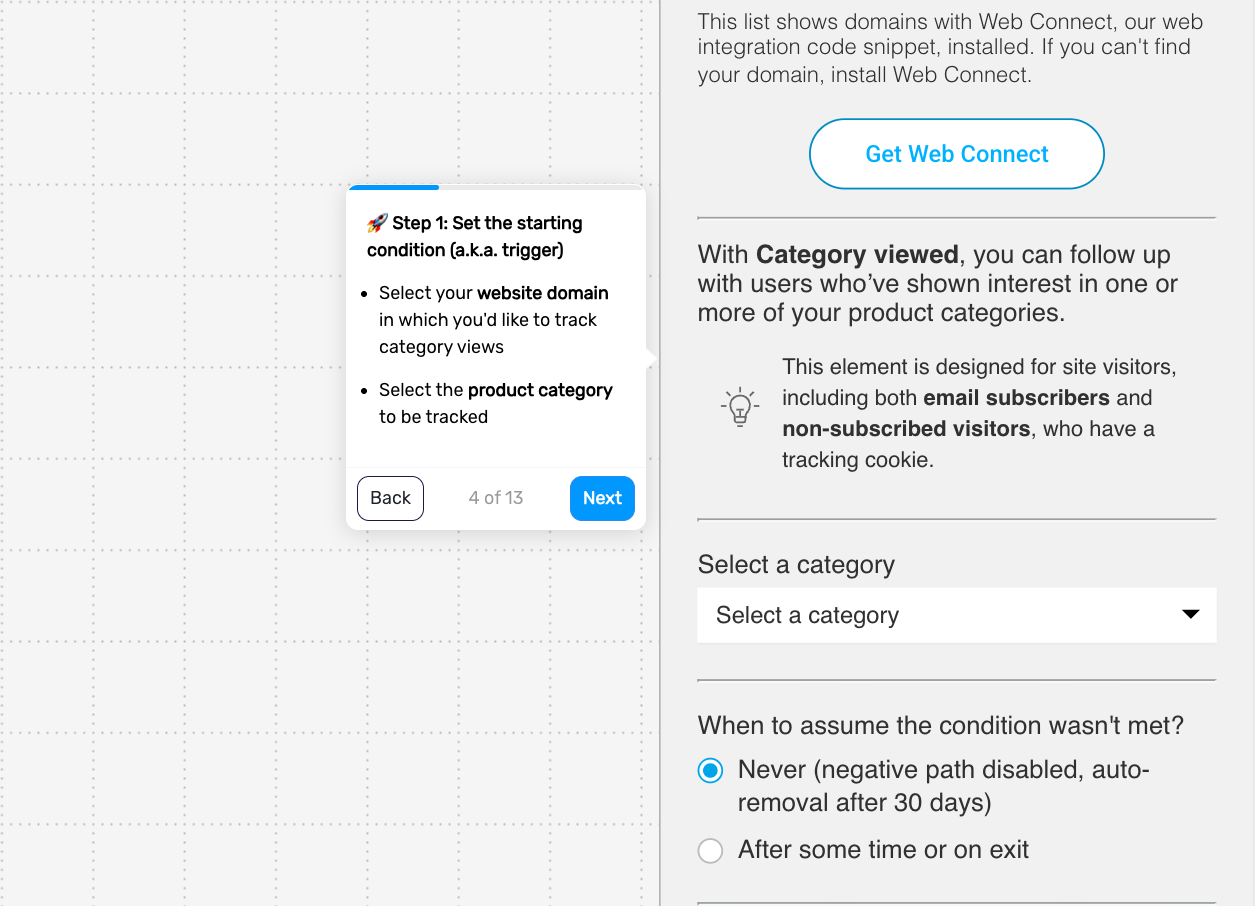Click the bold "Category viewed" text

pos(857,254)
